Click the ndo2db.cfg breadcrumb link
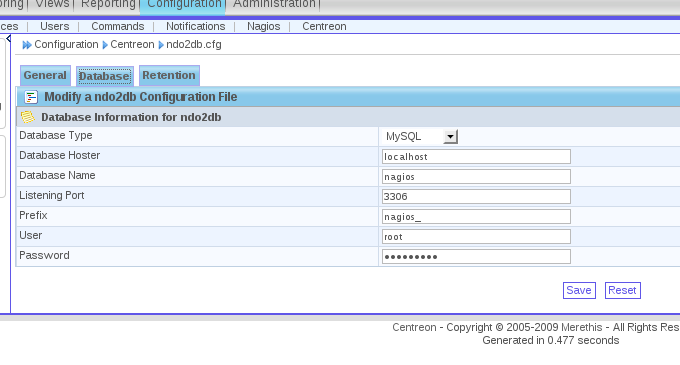Viewport: 680px width, 365px height. click(x=194, y=45)
